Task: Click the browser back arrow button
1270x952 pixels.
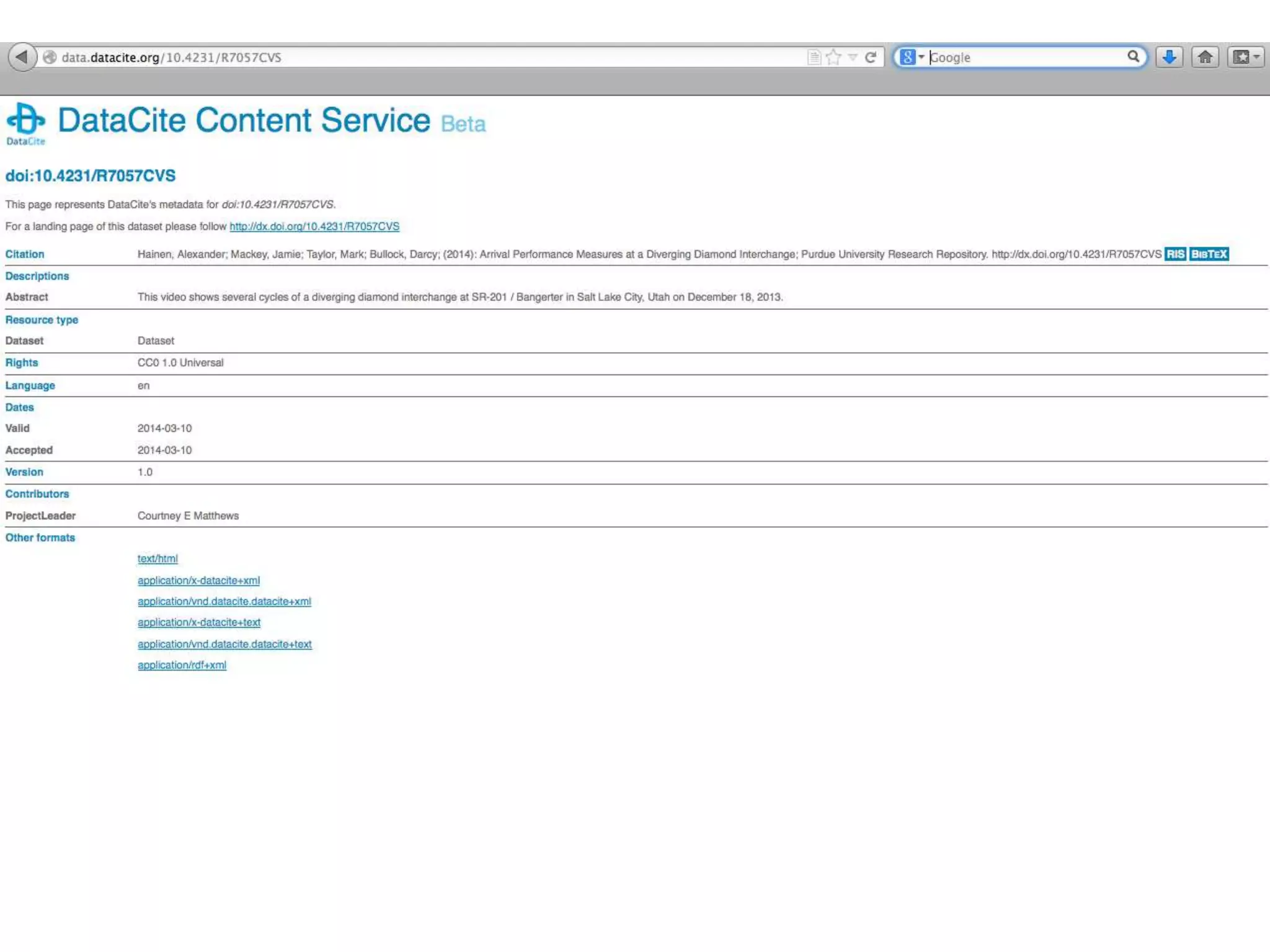Action: [22, 57]
